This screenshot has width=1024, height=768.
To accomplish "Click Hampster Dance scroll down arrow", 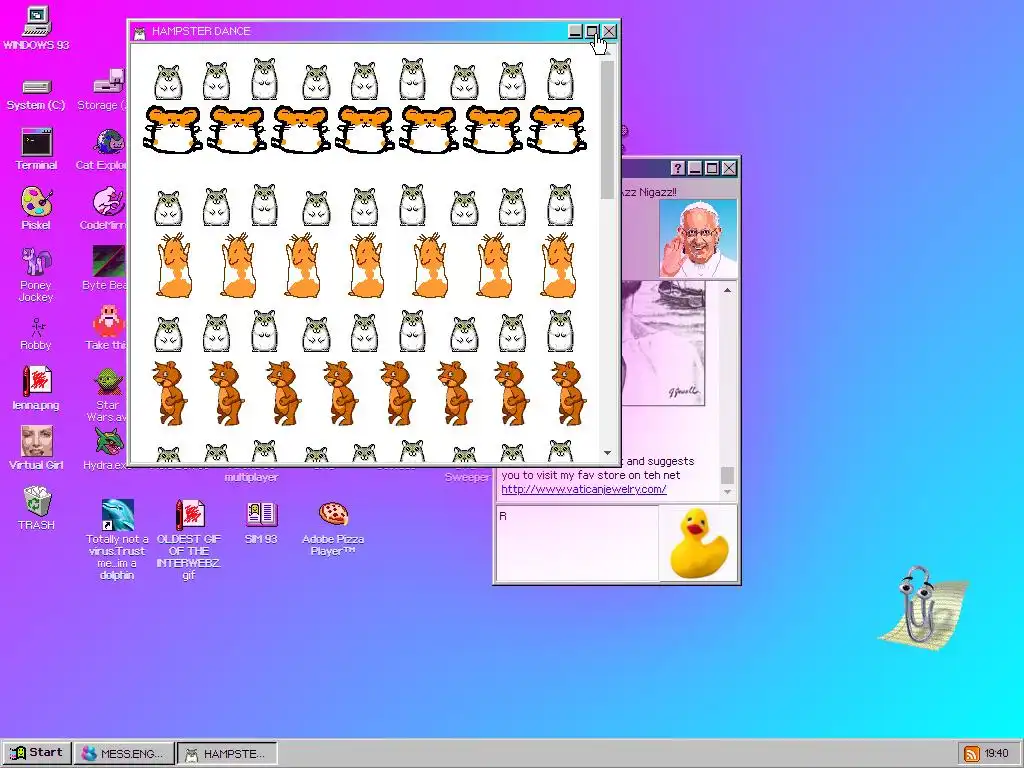I will click(607, 453).
